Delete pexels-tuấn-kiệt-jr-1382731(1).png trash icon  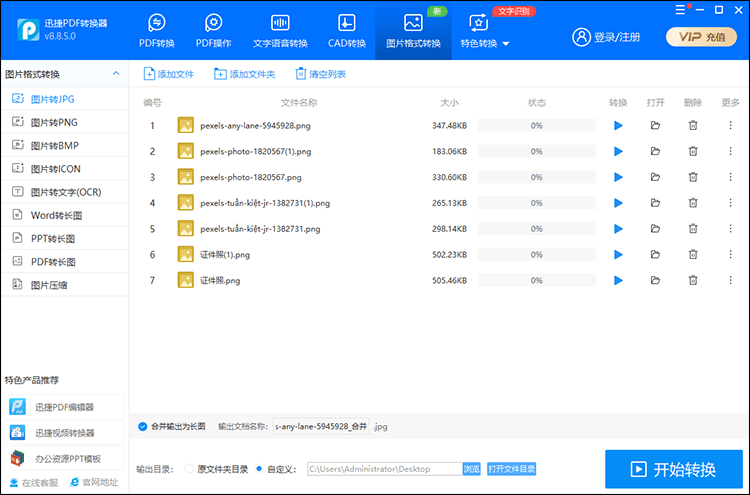click(x=693, y=203)
